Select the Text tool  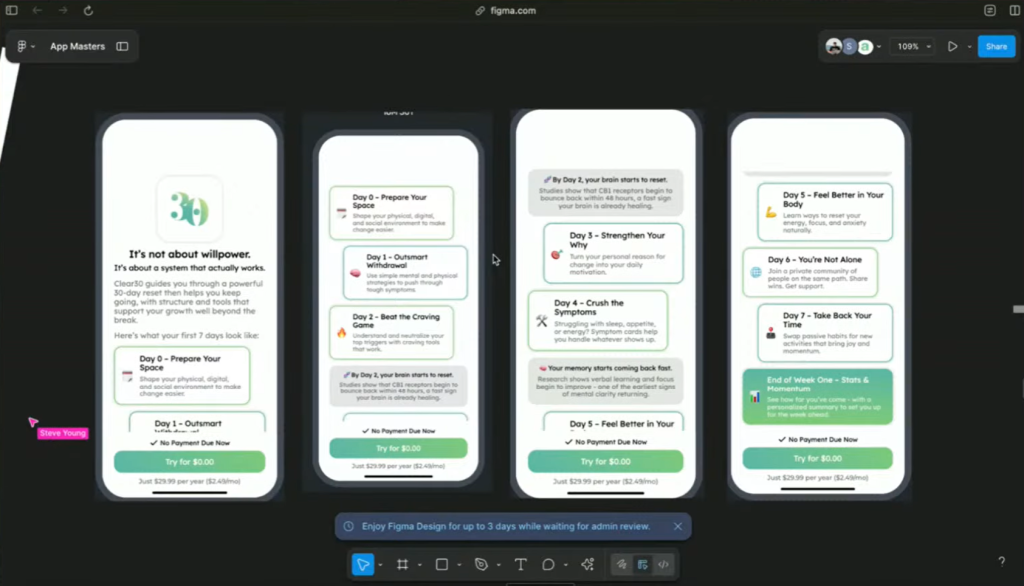click(x=520, y=564)
